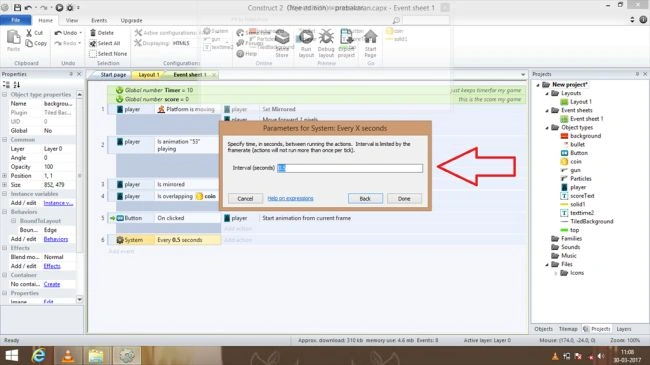Click the Run layout icon
This screenshot has height=365, width=650.
(x=306, y=37)
